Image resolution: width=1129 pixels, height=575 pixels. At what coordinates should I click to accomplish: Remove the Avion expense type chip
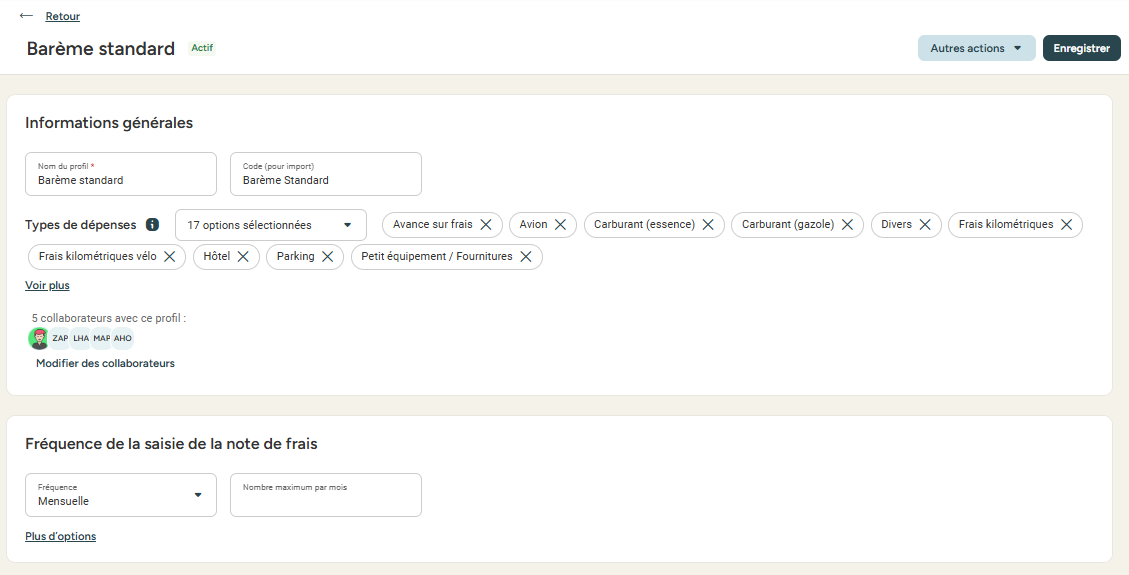(560, 225)
